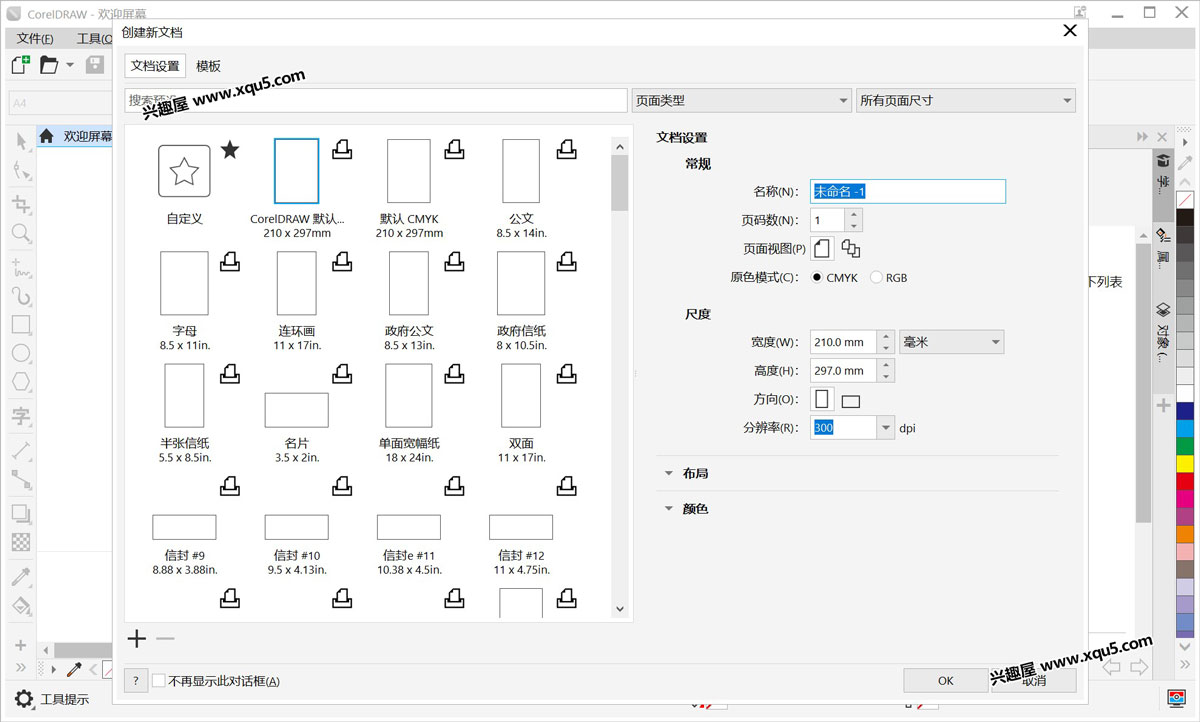Set landscape orientation
Image resolution: width=1200 pixels, height=722 pixels.
point(851,401)
